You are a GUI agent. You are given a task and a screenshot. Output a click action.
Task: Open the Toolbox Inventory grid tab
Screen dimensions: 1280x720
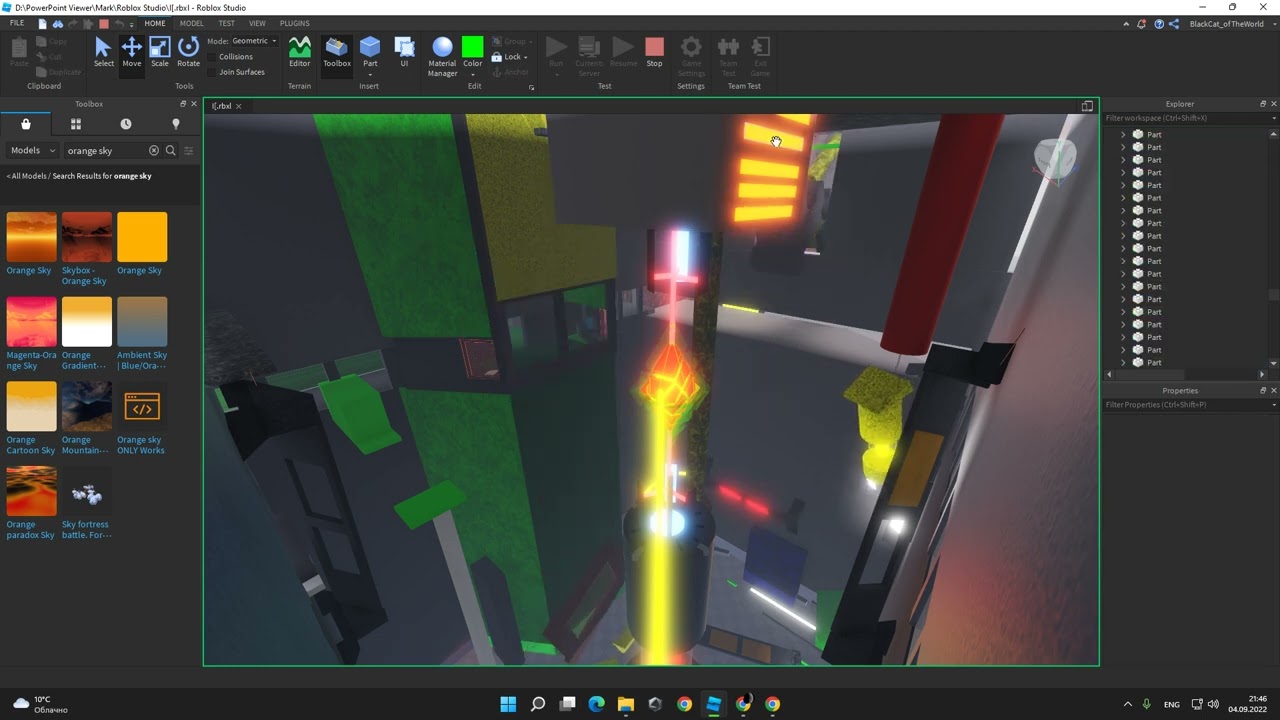tap(75, 124)
